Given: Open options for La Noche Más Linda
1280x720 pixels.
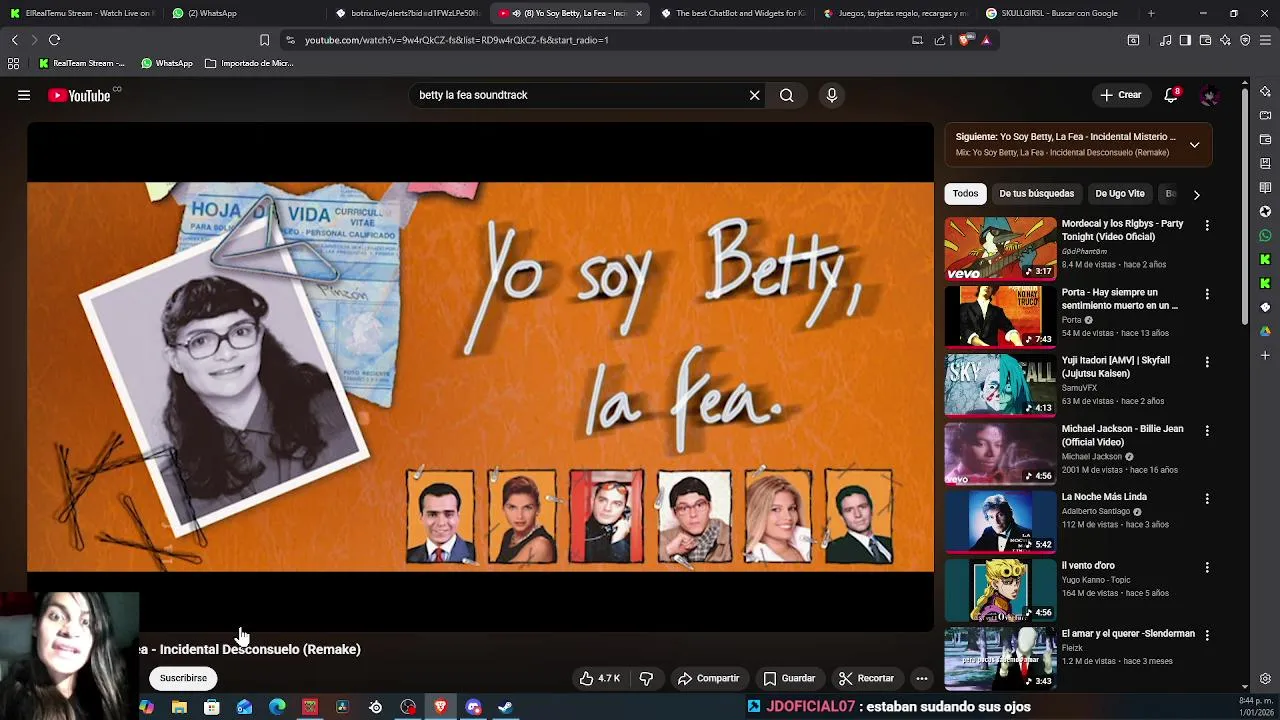Looking at the screenshot, I should pos(1207,498).
